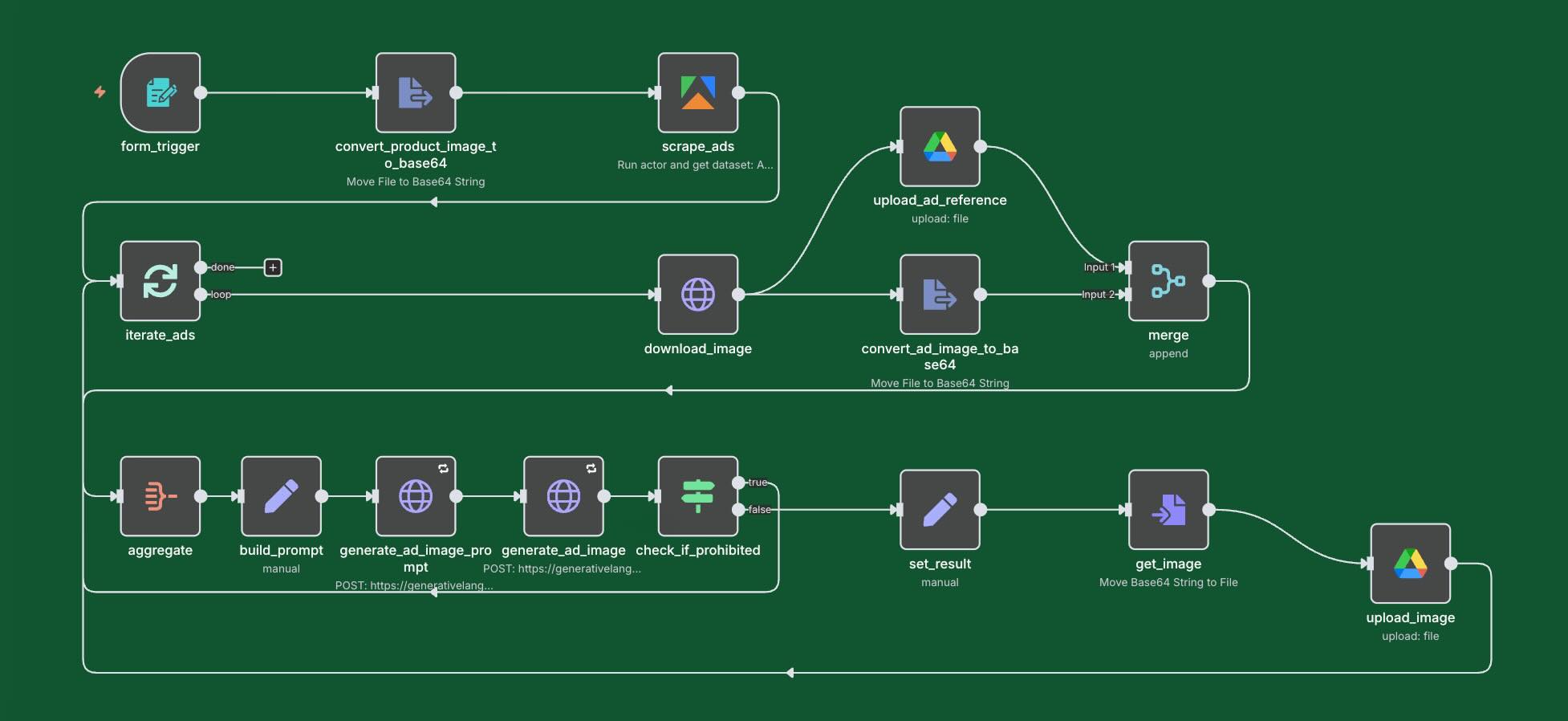Select the aggregate node
The width and height of the screenshot is (1568, 721).
pyautogui.click(x=160, y=496)
